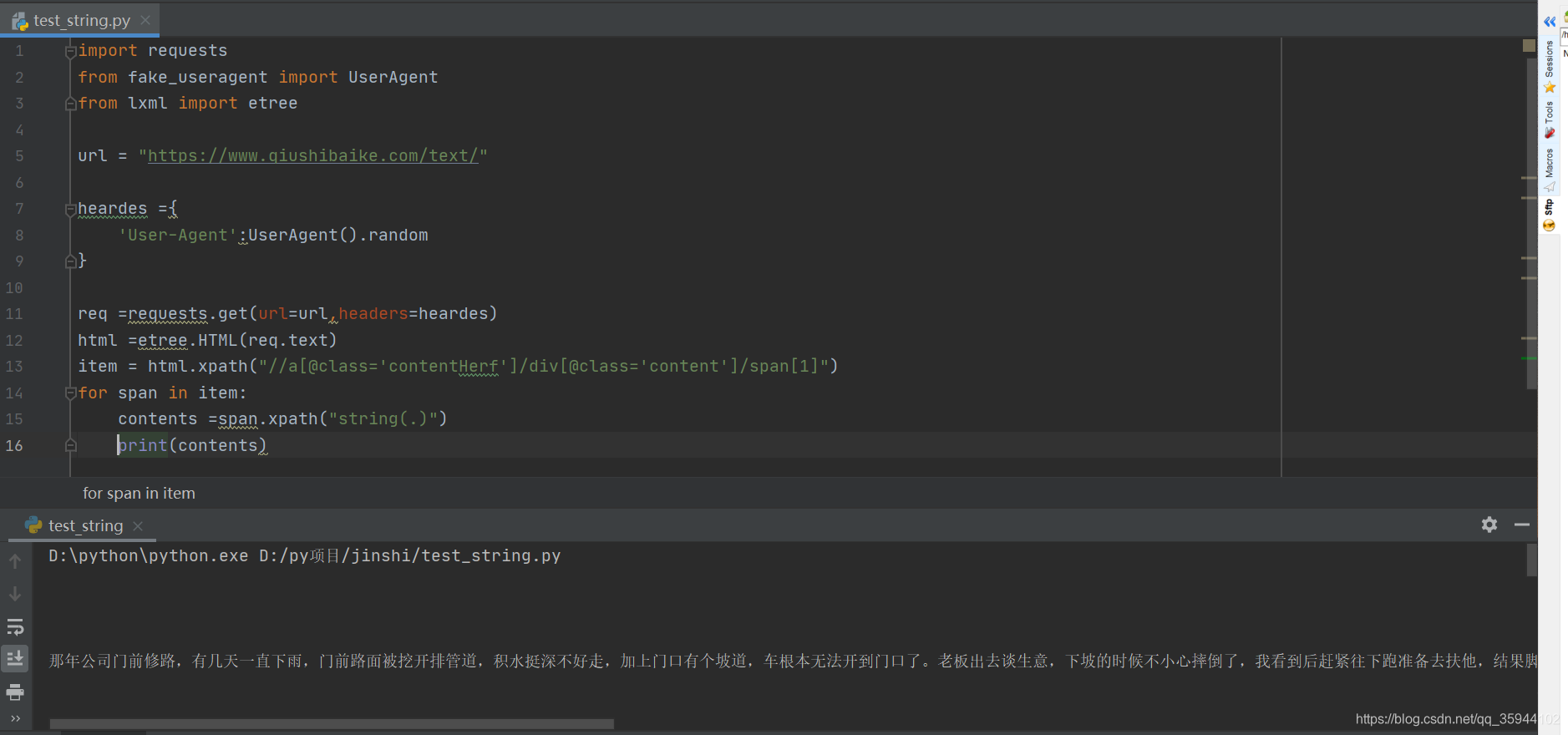Click 'etree' in the lxml import line
Viewport: 1568px width, 735px height.
272,103
